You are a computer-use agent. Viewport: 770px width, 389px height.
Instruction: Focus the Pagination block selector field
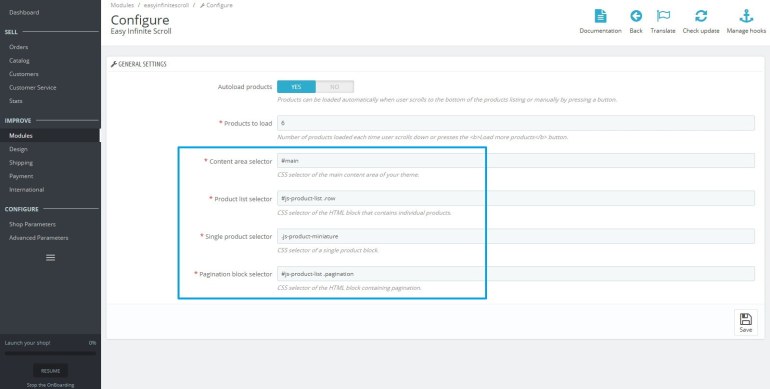click(516, 274)
